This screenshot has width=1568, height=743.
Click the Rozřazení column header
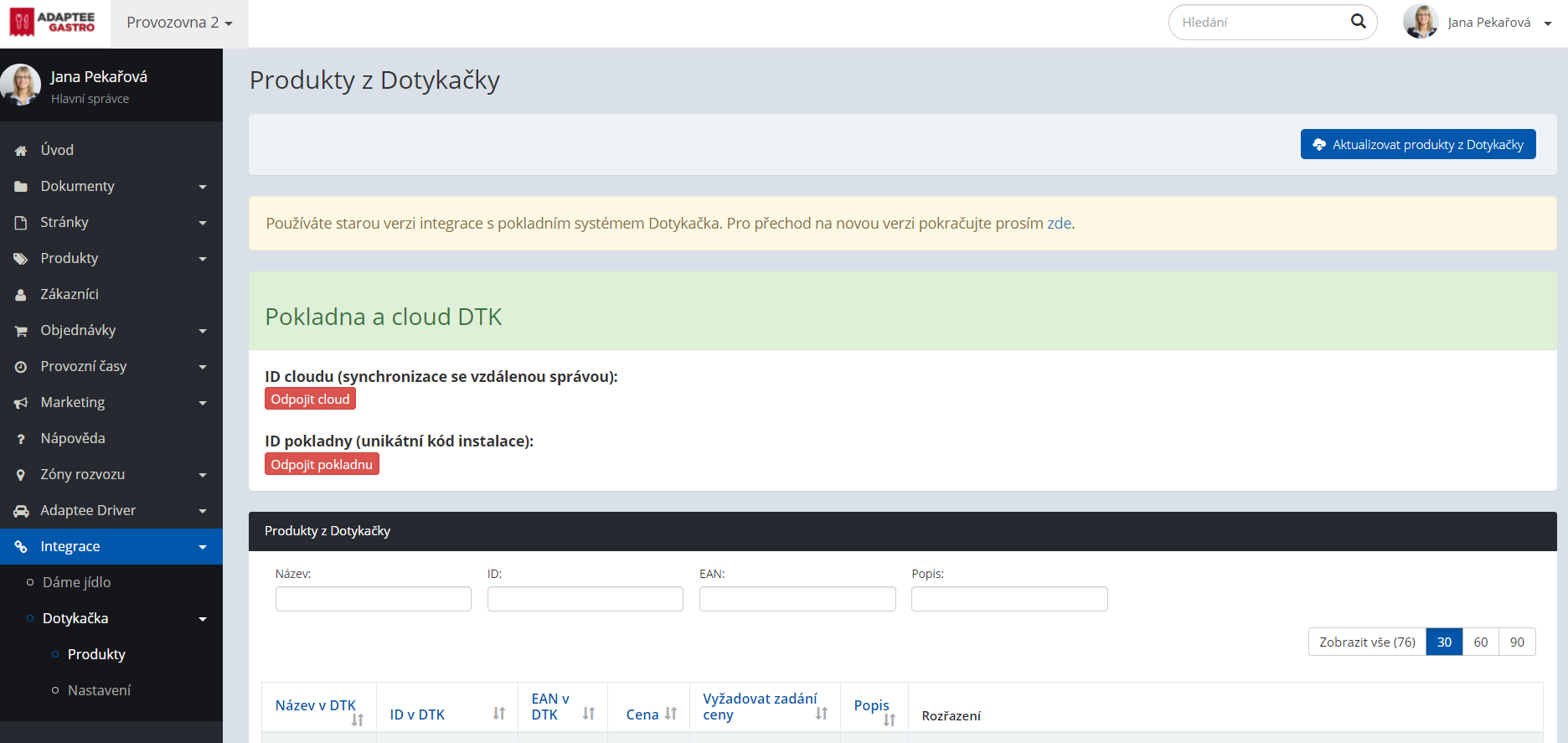(951, 715)
